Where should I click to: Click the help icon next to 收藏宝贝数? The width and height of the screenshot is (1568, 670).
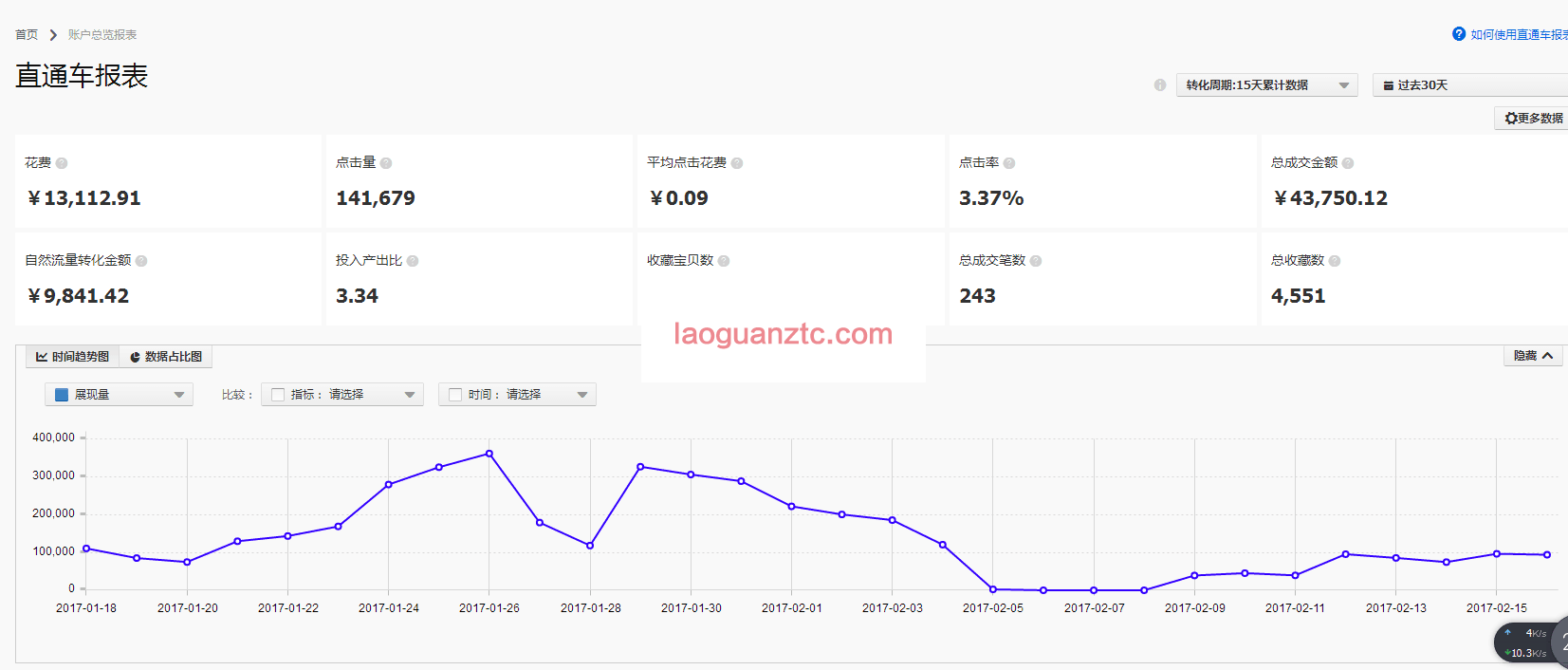pyautogui.click(x=724, y=261)
